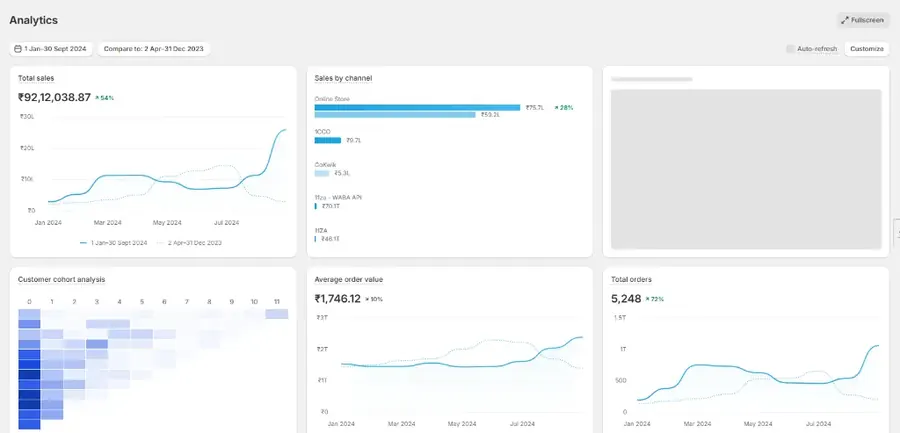The image size is (900, 433).
Task: Enable the Auto-refresh checkbox
Action: click(x=790, y=49)
